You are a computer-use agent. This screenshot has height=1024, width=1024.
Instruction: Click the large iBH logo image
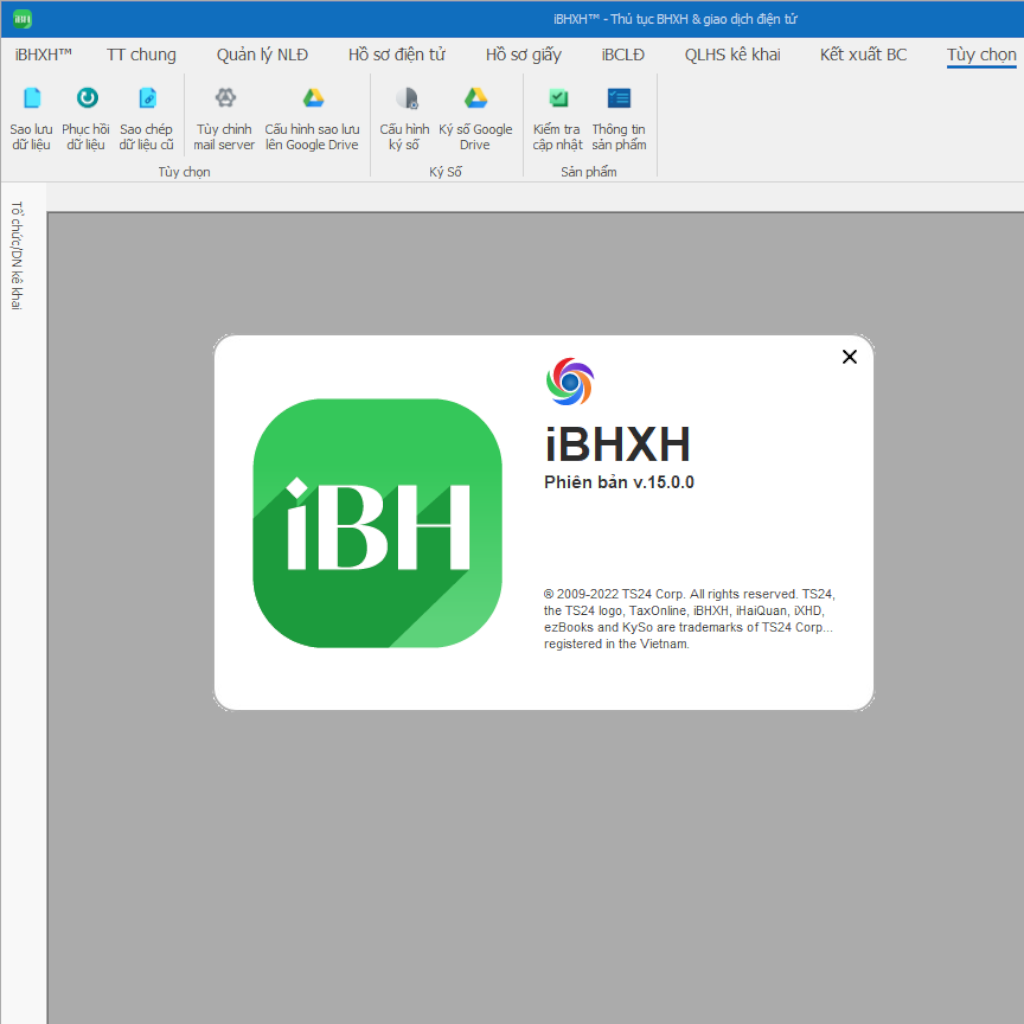coord(377,523)
